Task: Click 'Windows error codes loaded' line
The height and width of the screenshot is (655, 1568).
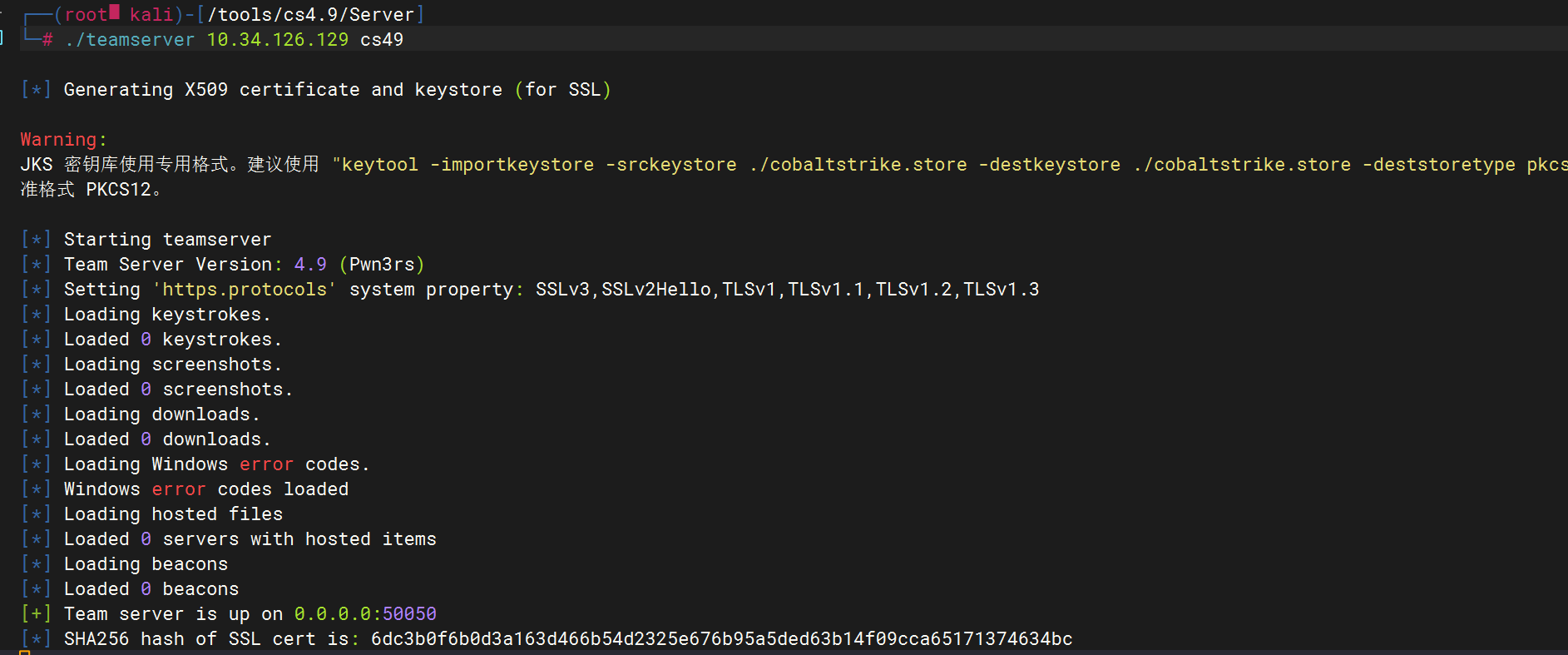Action: click(206, 489)
